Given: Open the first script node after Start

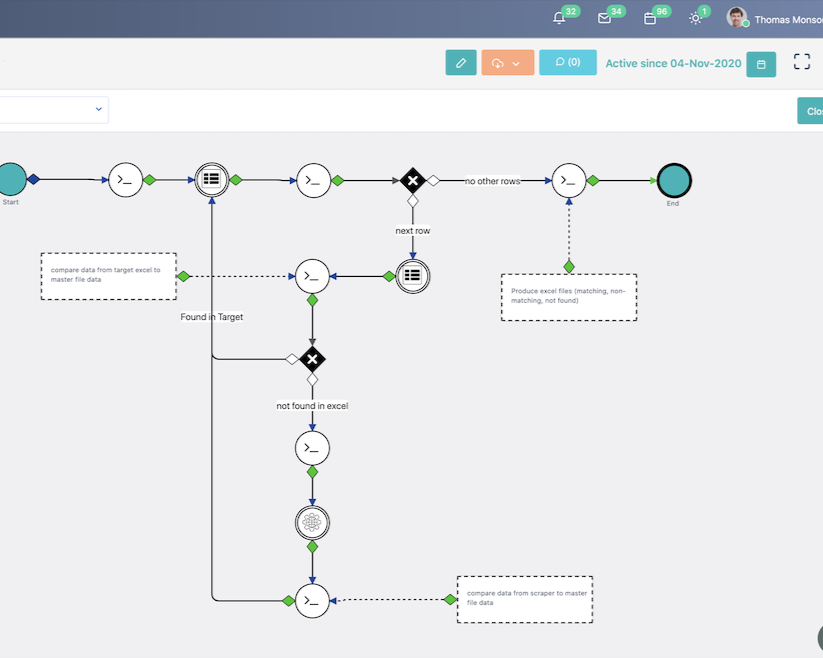Looking at the screenshot, I should coord(126,181).
